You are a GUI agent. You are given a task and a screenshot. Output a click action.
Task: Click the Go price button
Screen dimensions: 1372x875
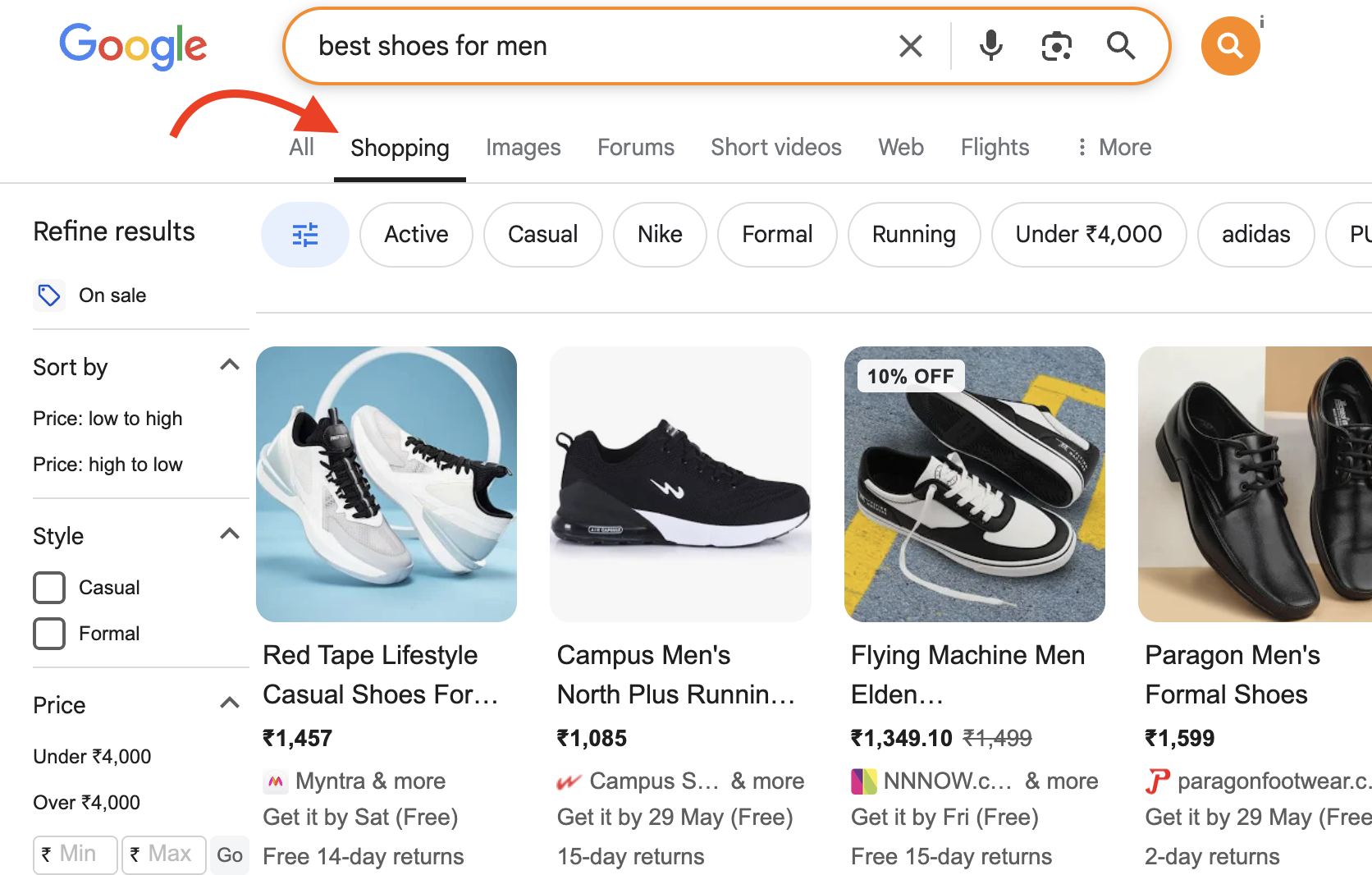click(230, 855)
